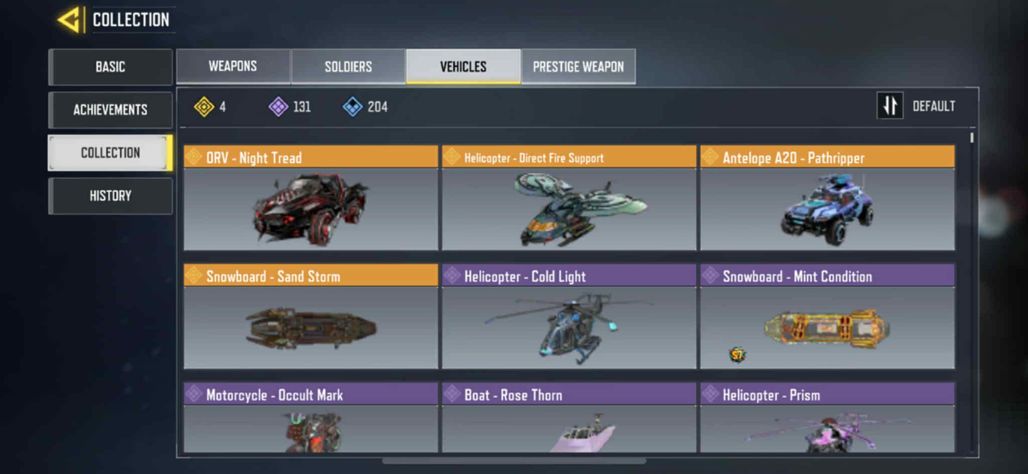The height and width of the screenshot is (474, 1028).
Task: Open the BASIC section in sidebar
Action: (x=110, y=67)
